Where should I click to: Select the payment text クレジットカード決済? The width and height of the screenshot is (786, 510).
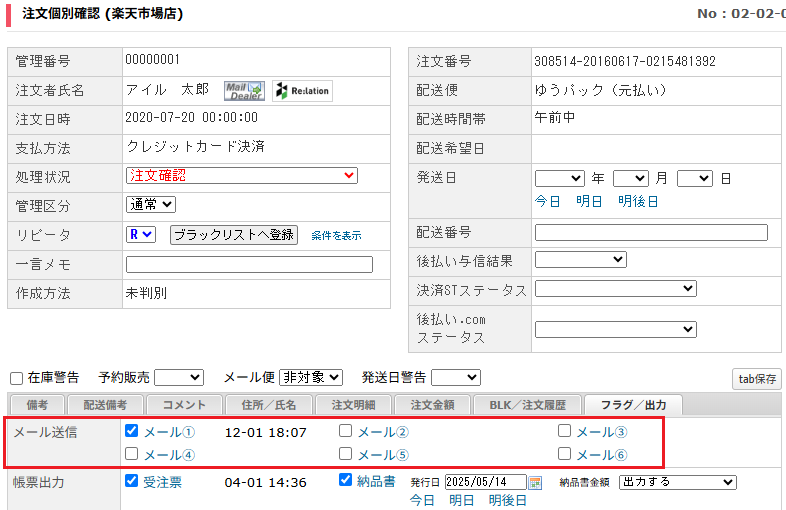(x=195, y=146)
